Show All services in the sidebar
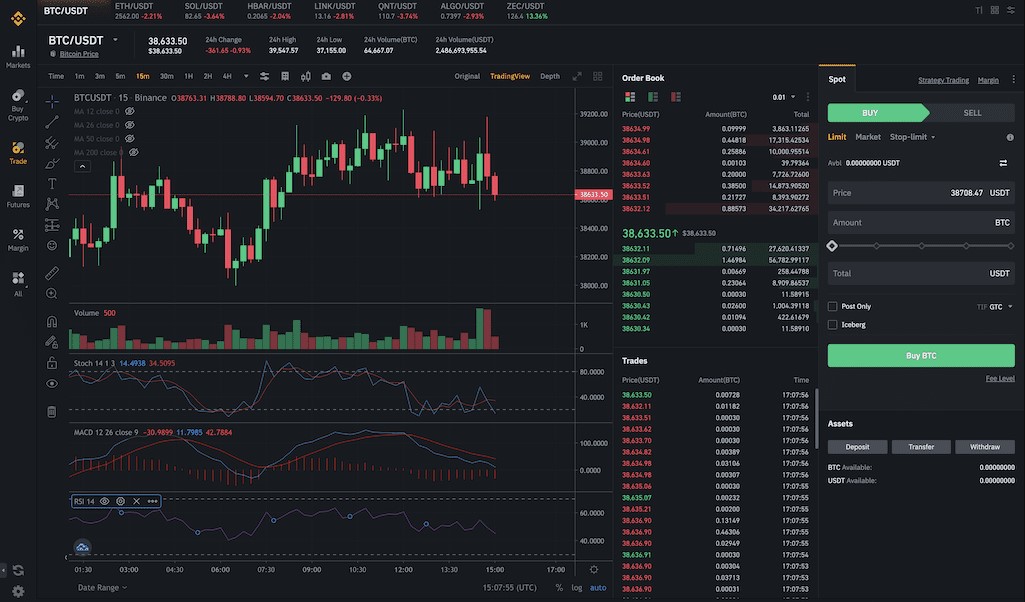Image resolution: width=1025 pixels, height=602 pixels. 18,284
